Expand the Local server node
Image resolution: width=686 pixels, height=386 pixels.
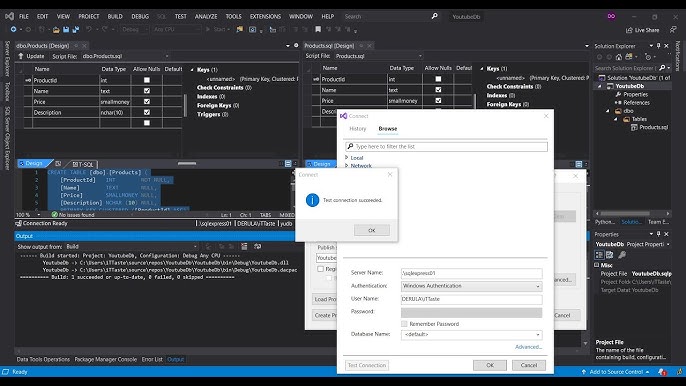tap(347, 158)
